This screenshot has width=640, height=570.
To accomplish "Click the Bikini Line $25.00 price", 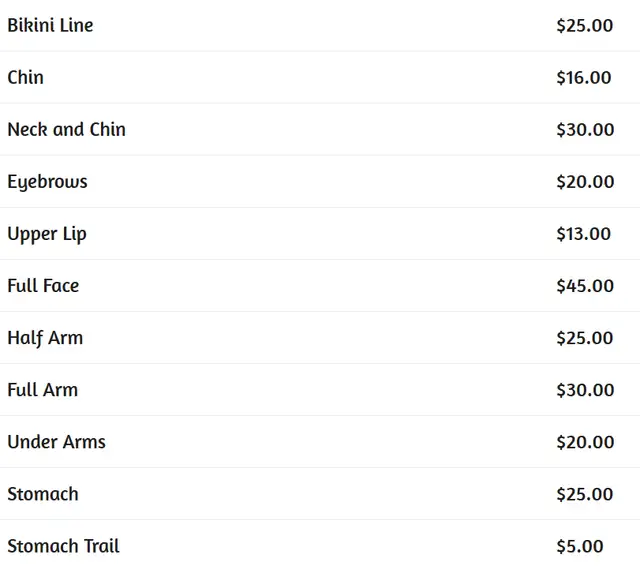I will point(584,26).
